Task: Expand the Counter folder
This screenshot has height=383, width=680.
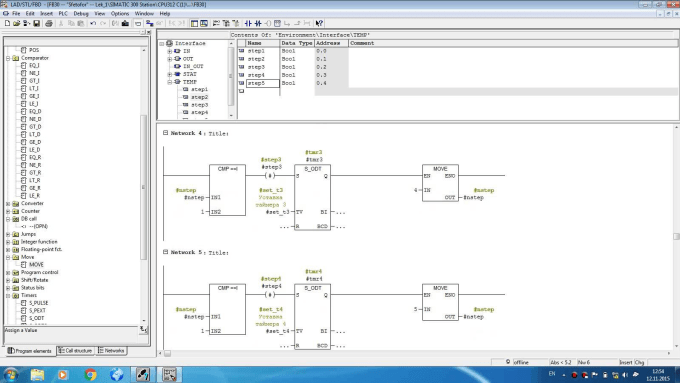Action: [8, 211]
